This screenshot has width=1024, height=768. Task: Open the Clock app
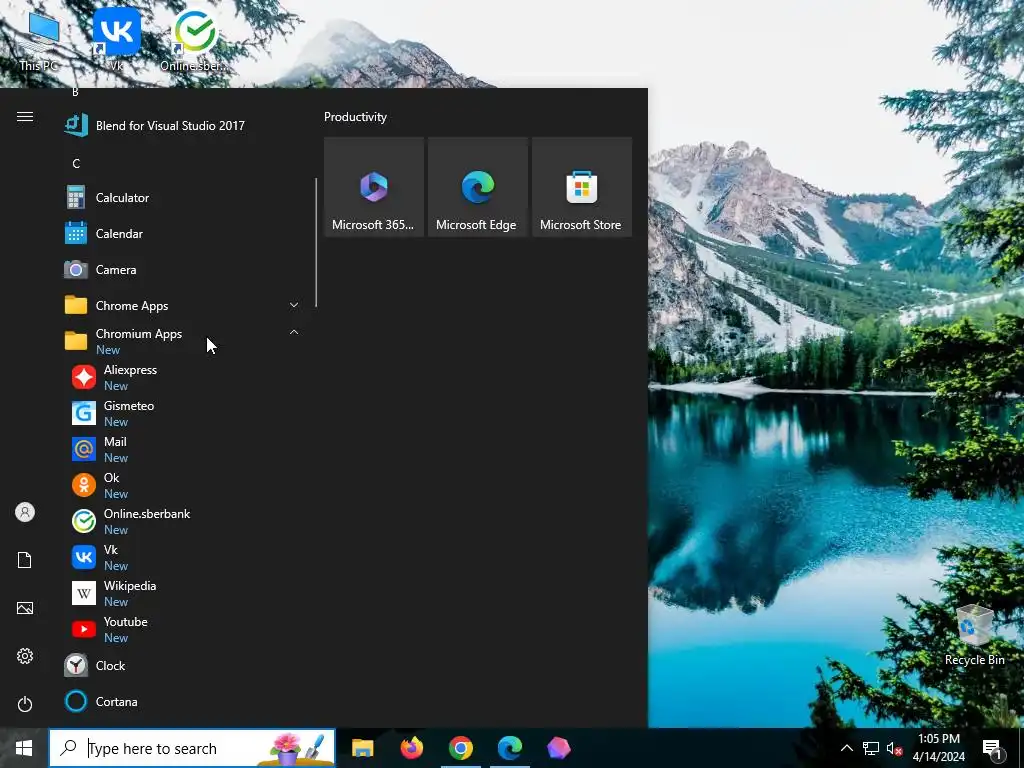[183, 665]
